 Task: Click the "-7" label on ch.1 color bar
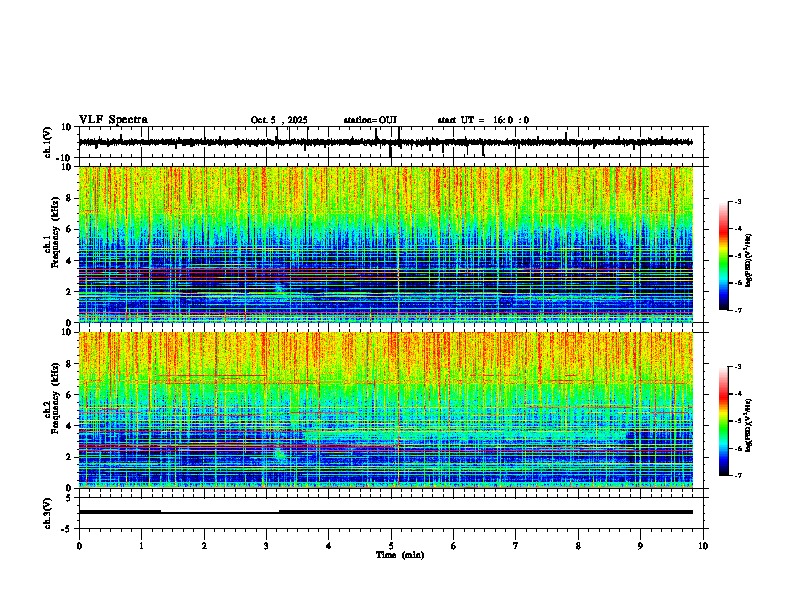738,310
